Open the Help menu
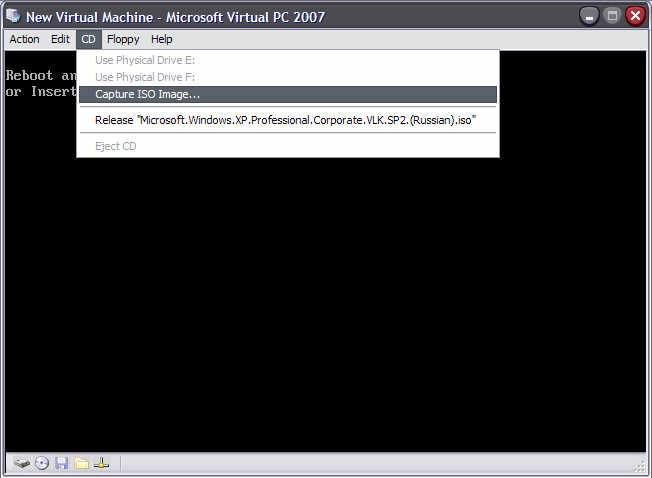 (161, 39)
